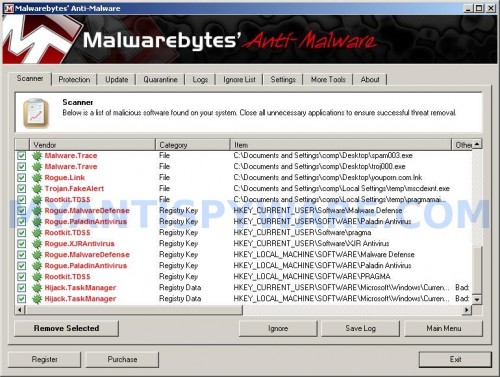Open the Update tab
The image size is (500, 377).
tap(117, 80)
